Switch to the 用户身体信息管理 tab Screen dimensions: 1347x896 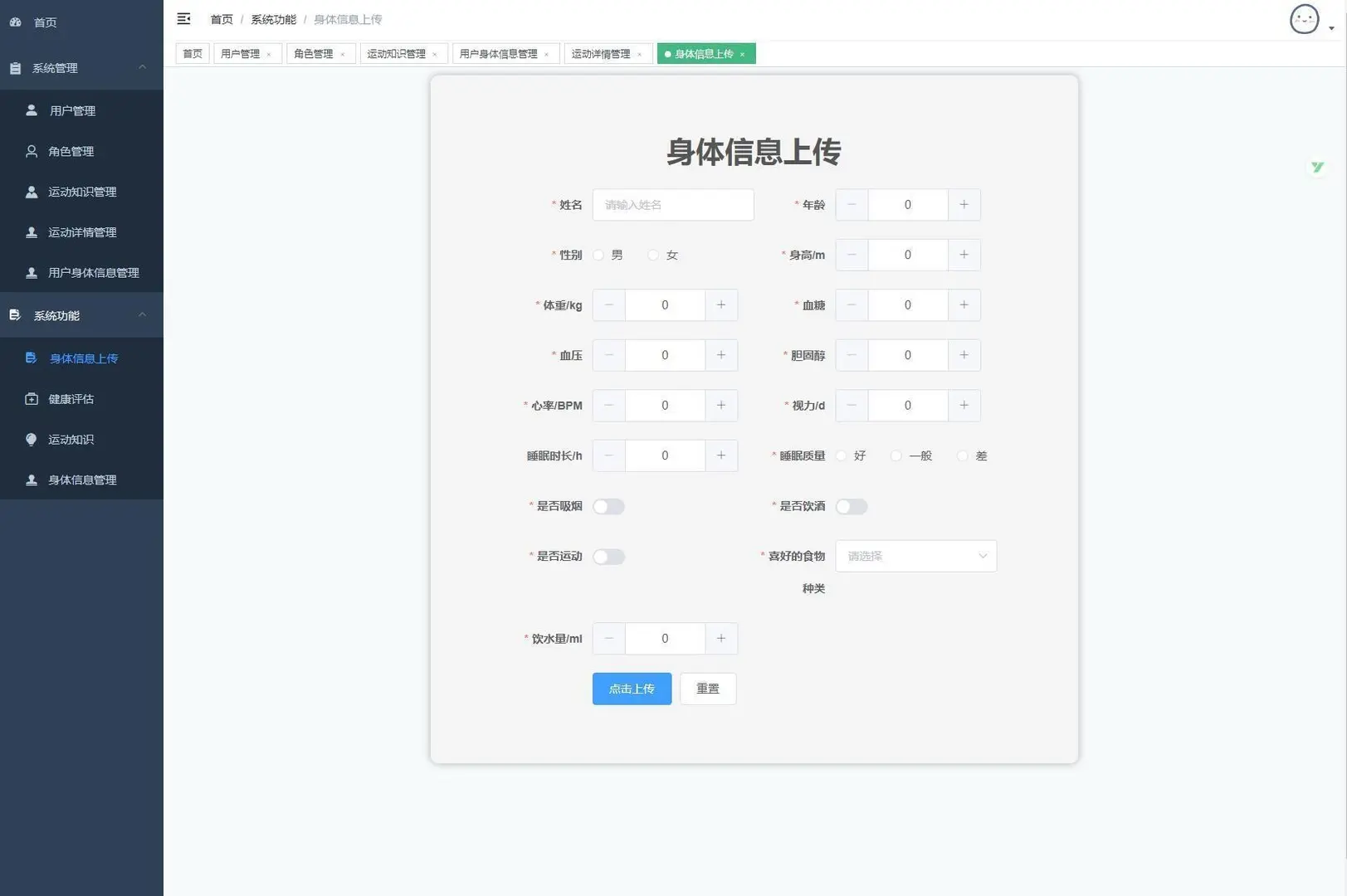tap(498, 53)
